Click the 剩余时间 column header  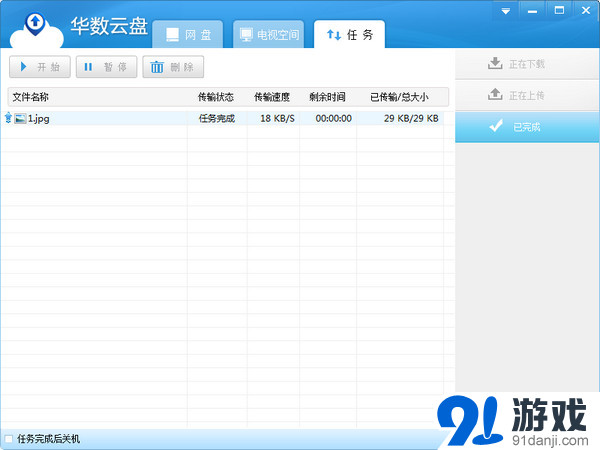click(x=327, y=97)
